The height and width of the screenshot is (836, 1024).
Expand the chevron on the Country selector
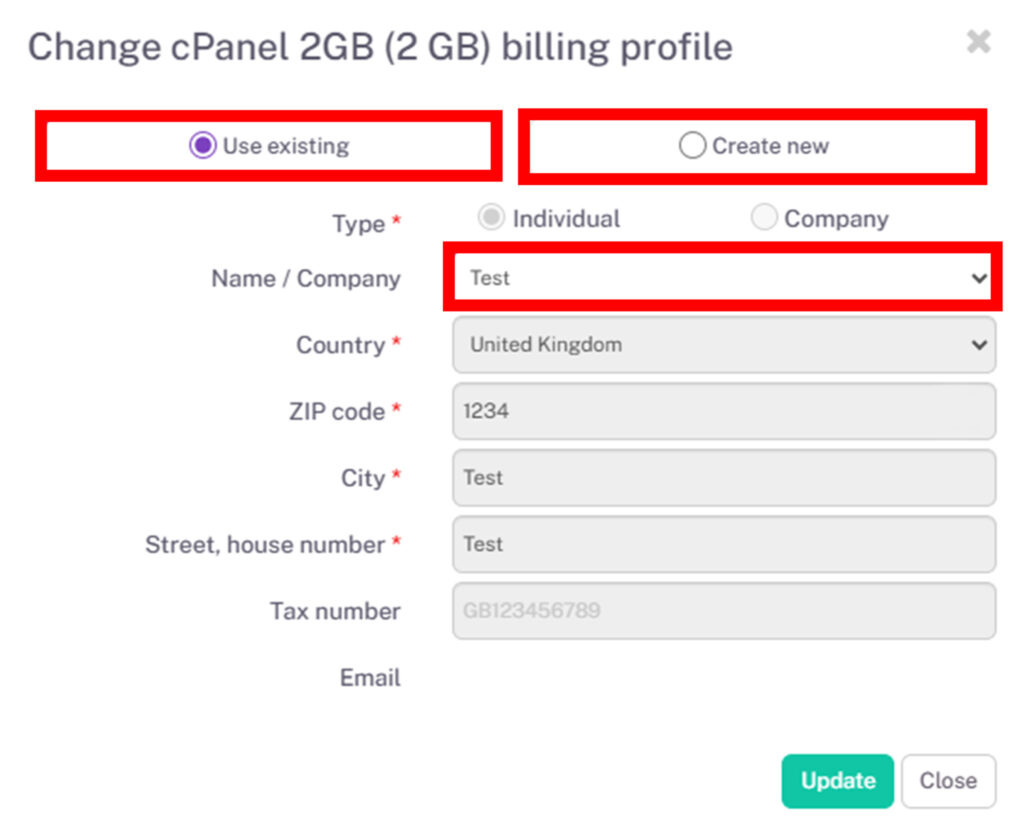pos(980,345)
